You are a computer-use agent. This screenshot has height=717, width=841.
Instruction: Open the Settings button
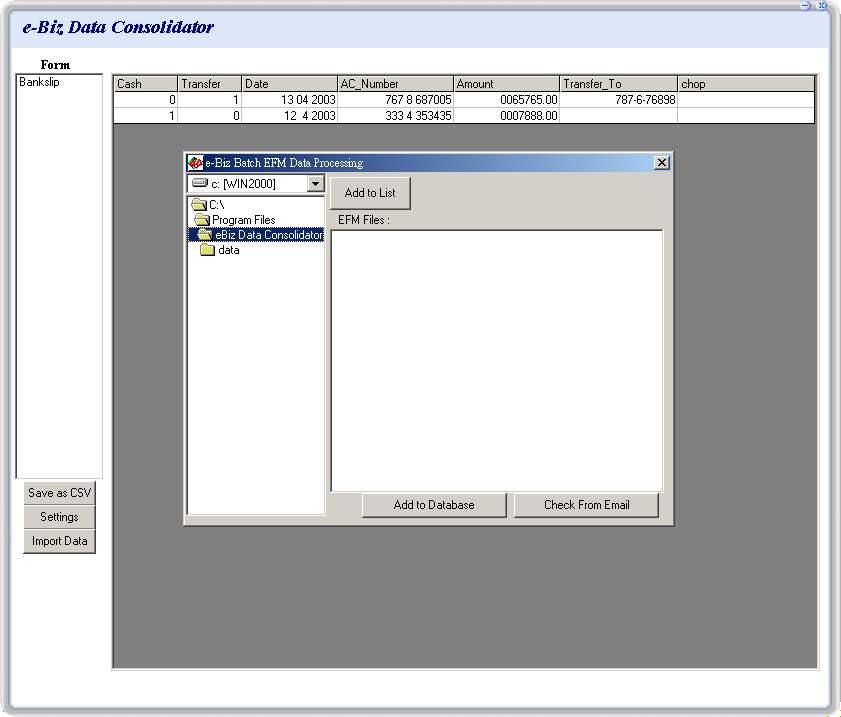coord(59,517)
